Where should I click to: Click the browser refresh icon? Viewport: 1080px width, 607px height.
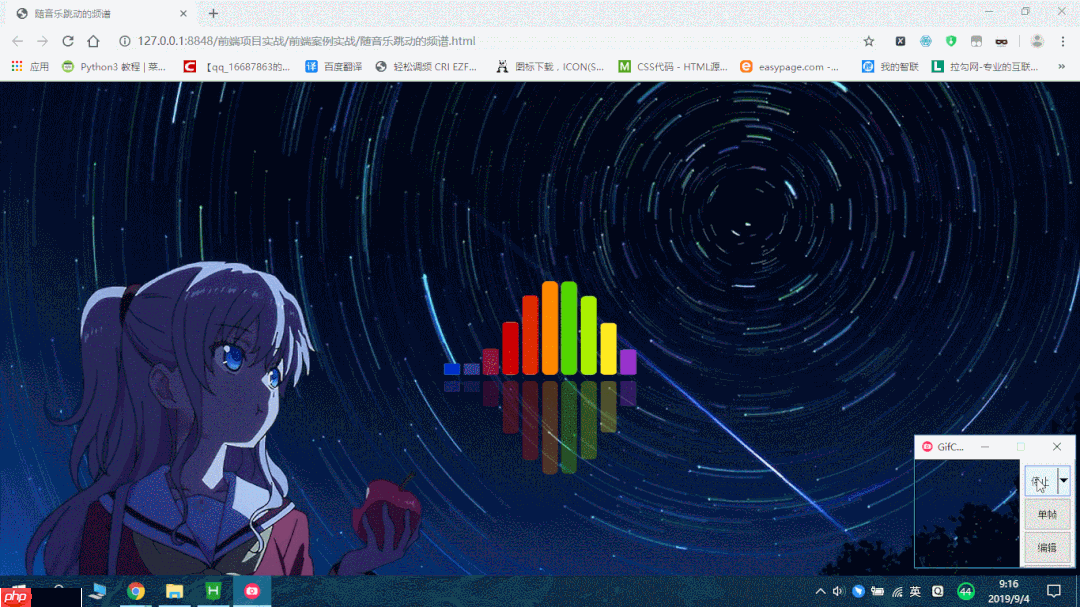[67, 41]
